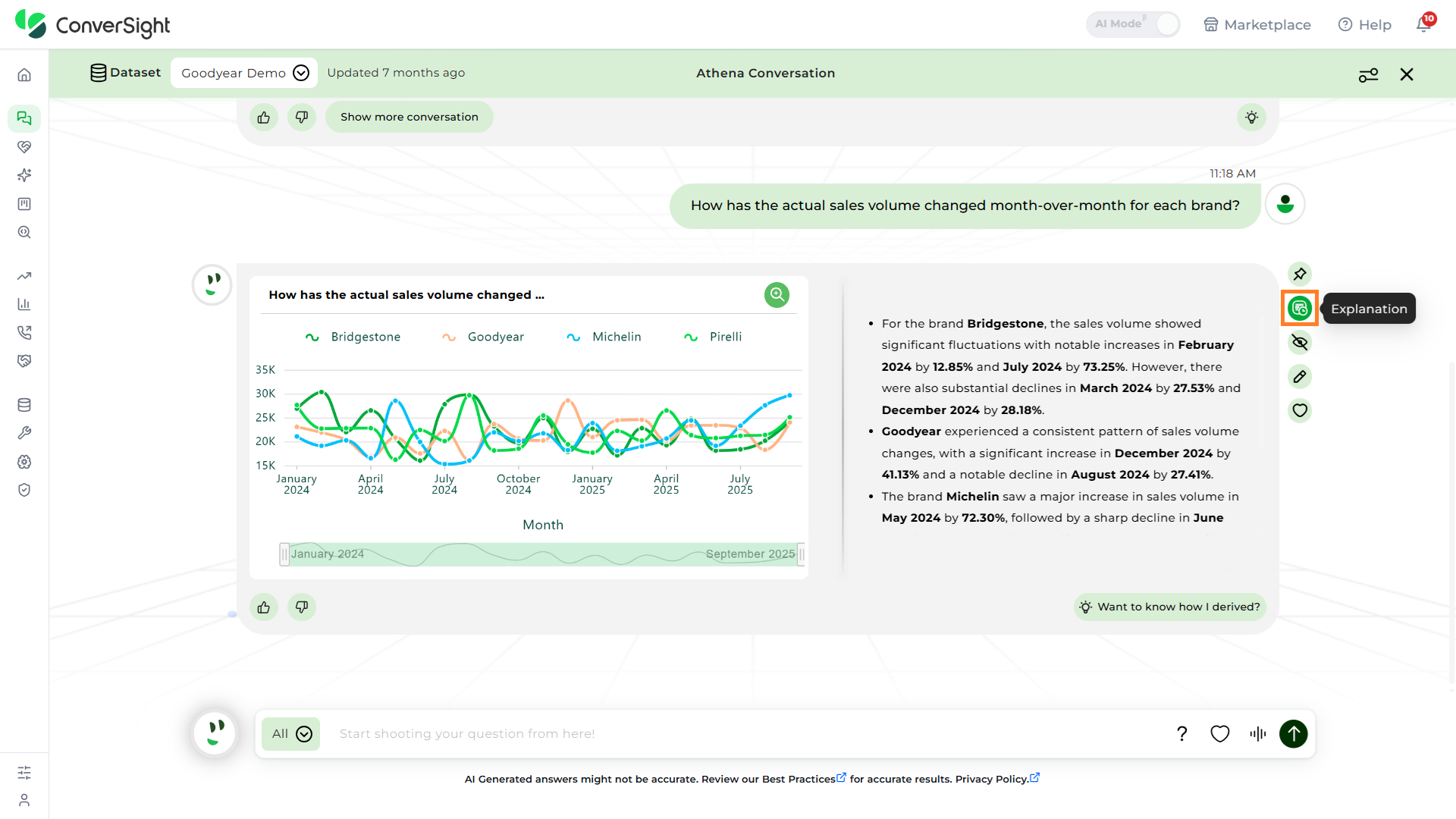Open the sparkle AI insights sidebar icon
This screenshot has width=1456, height=819.
point(24,175)
